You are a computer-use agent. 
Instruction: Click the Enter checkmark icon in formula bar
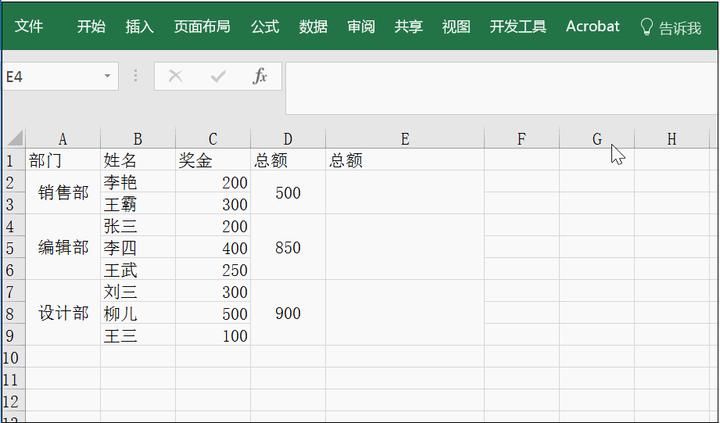(217, 77)
